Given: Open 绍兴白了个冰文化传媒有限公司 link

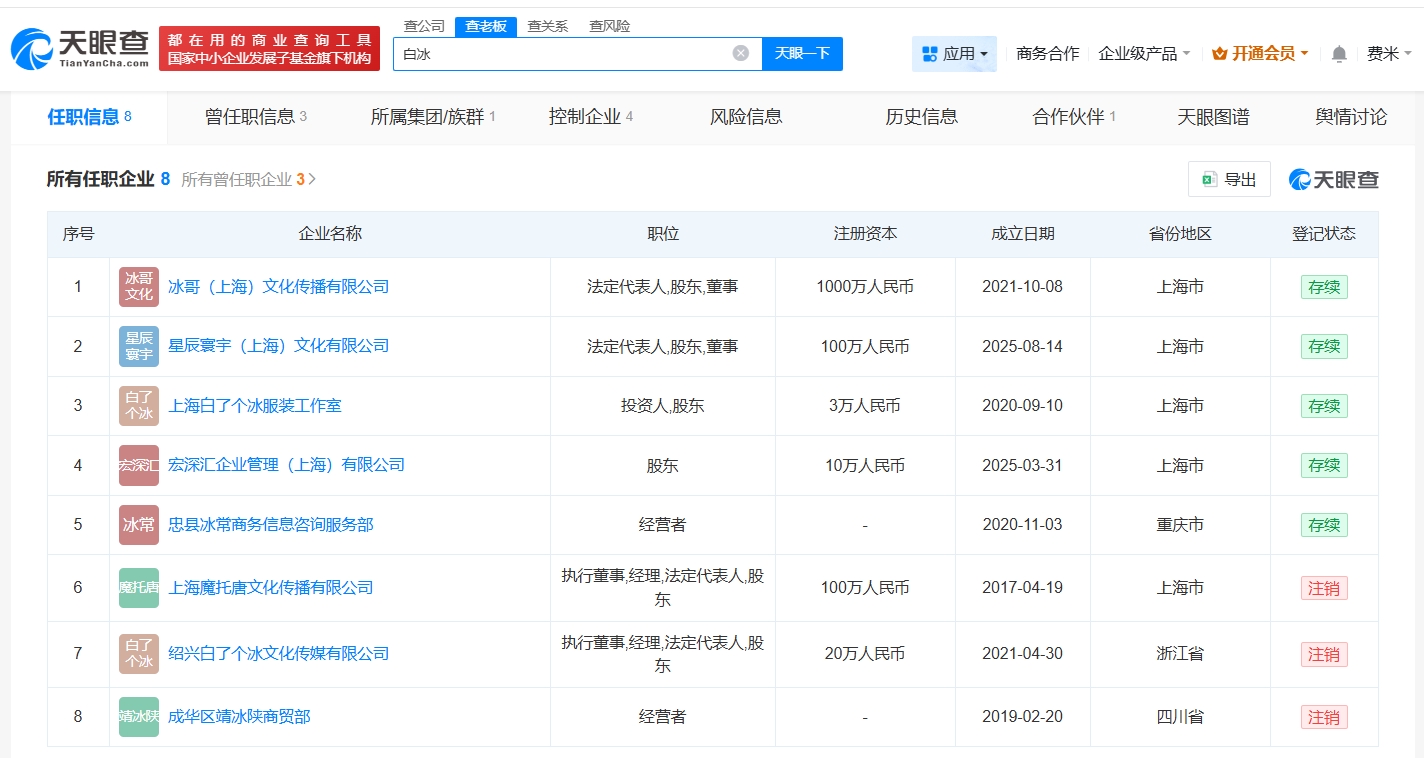Looking at the screenshot, I should pos(278,654).
